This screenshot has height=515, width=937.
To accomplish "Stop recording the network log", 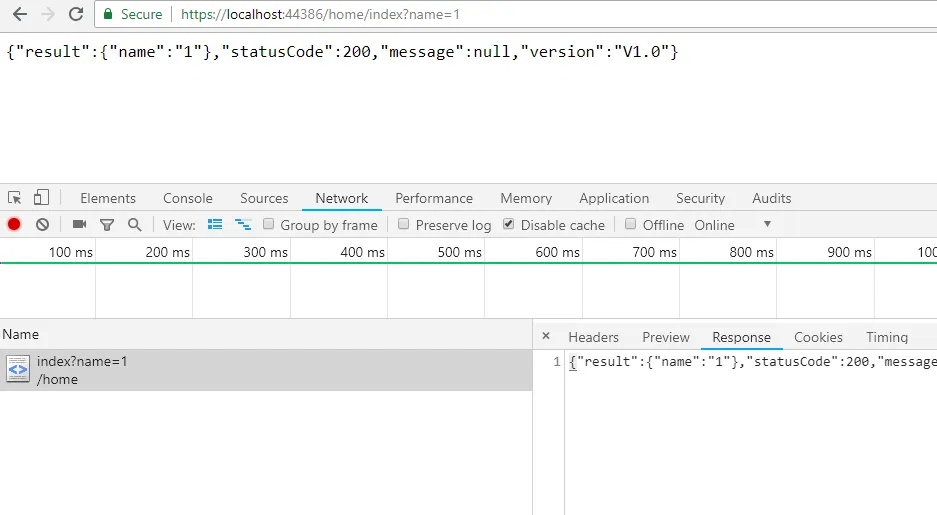I will click(x=14, y=225).
